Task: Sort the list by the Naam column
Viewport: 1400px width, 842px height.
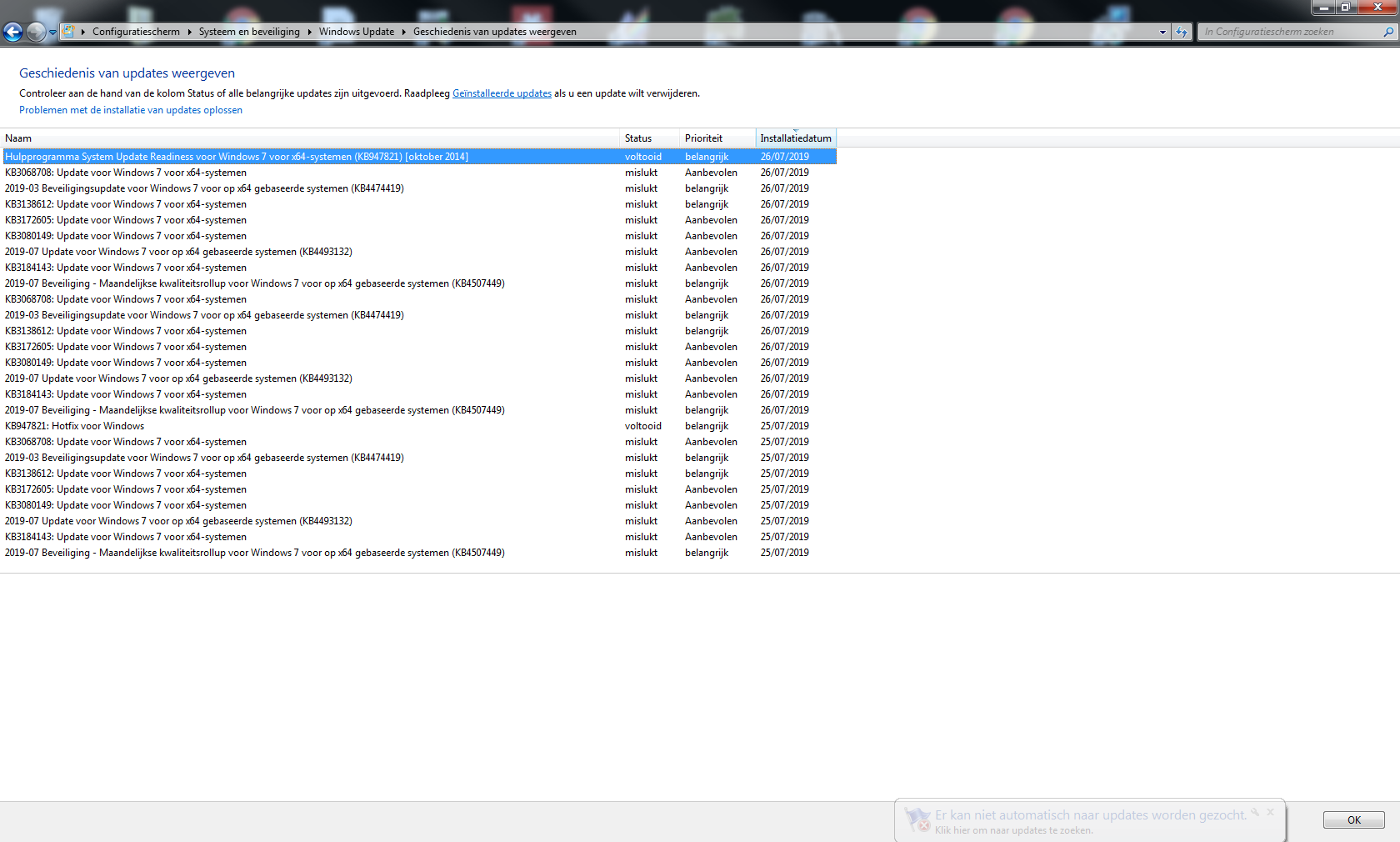Action: [x=310, y=138]
